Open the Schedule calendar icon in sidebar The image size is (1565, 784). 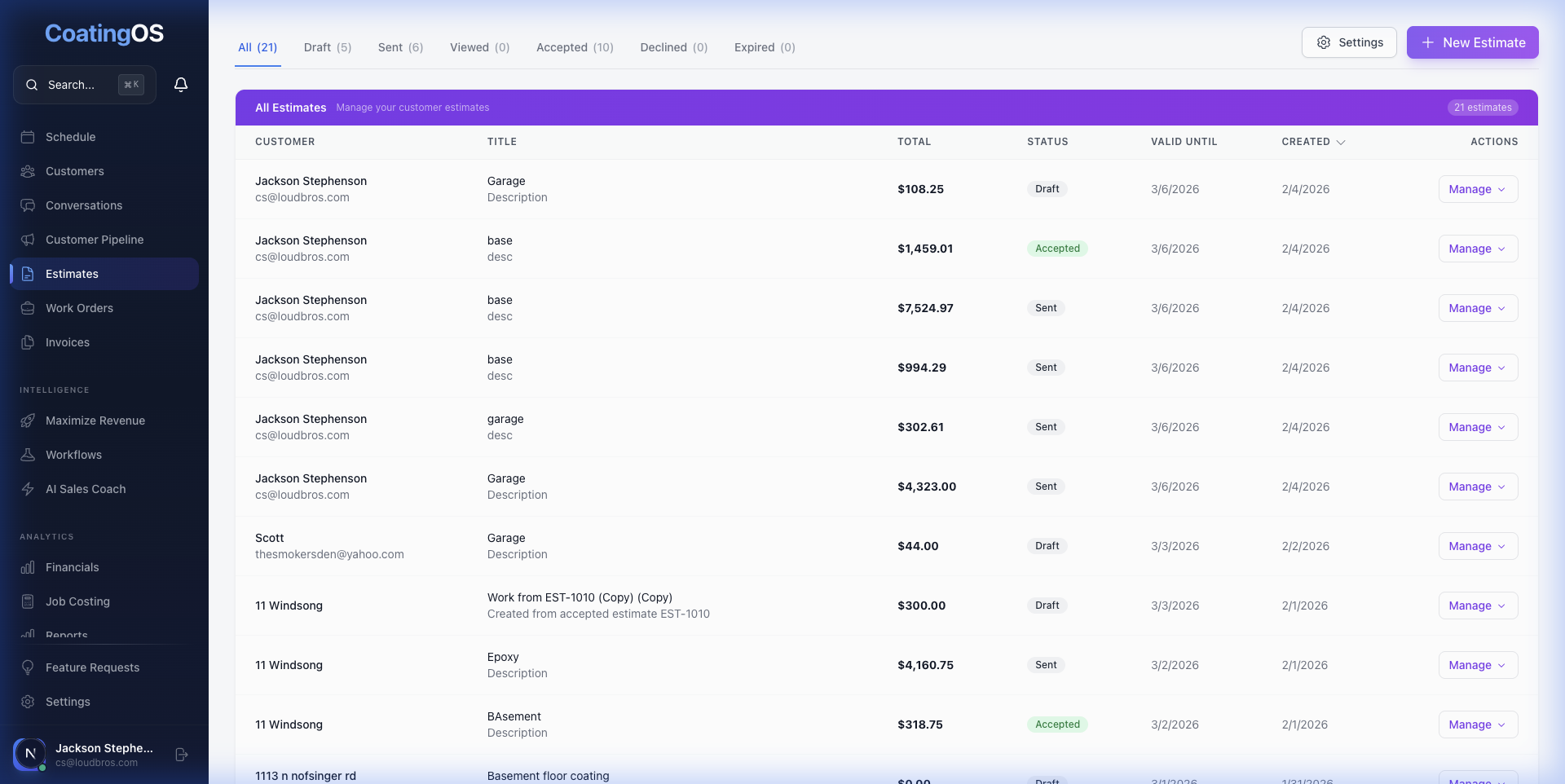(29, 137)
